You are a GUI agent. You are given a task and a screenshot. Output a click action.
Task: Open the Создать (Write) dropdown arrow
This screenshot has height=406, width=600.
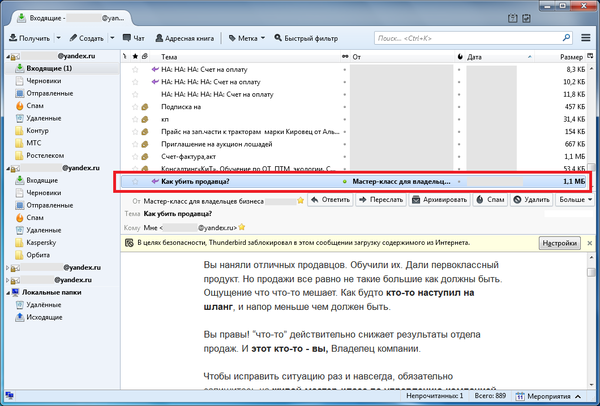click(x=113, y=38)
